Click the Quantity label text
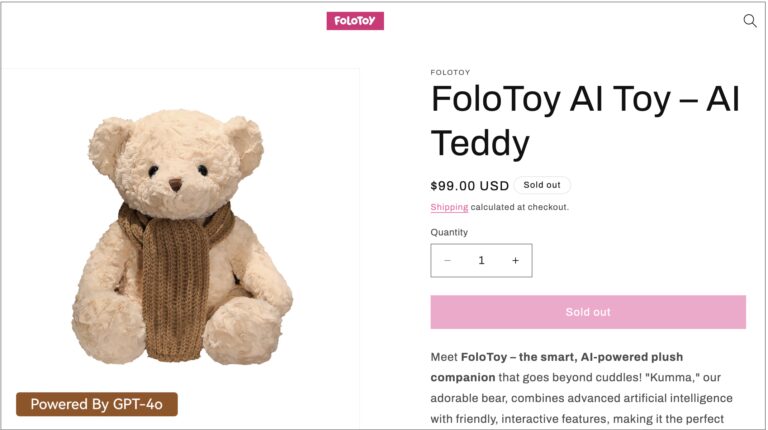This screenshot has width=768, height=430. coord(449,232)
